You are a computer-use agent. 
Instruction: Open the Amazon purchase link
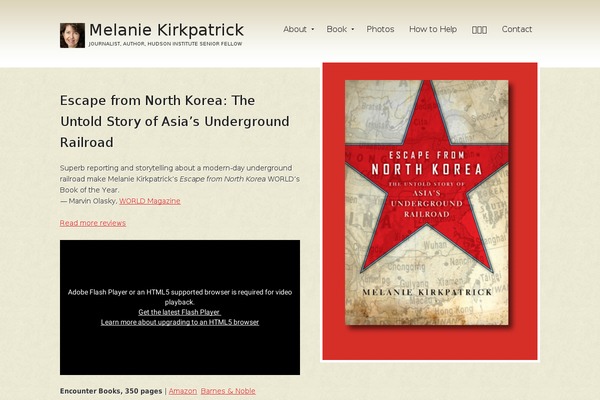(x=183, y=391)
